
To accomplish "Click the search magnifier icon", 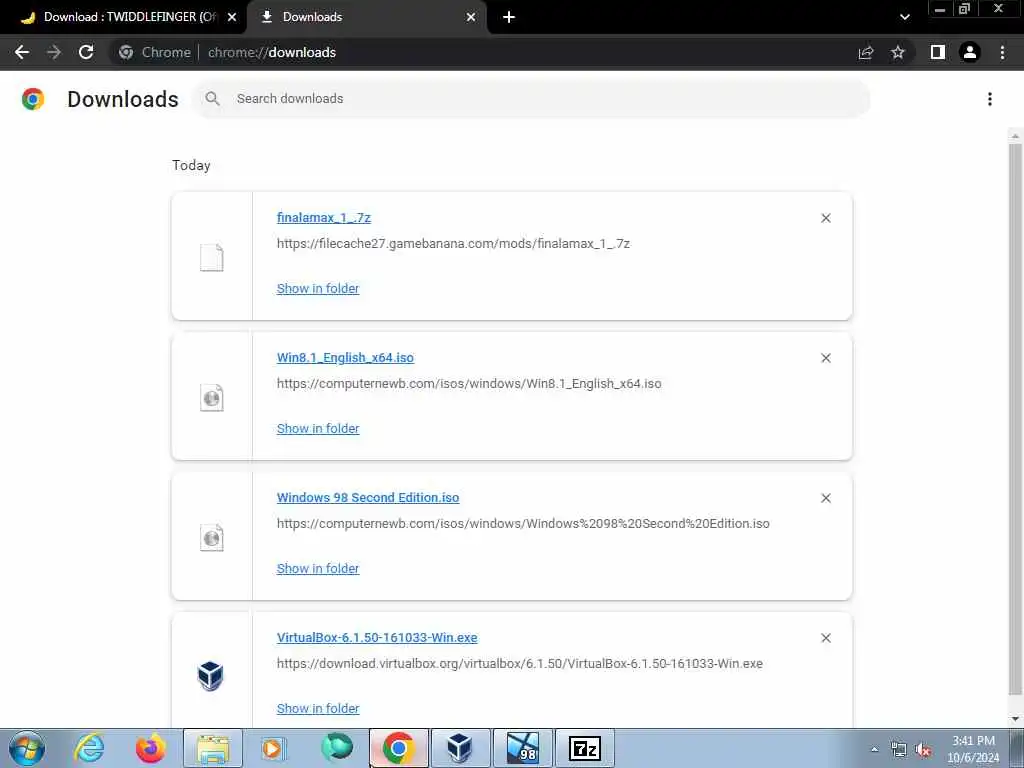I will pyautogui.click(x=212, y=99).
